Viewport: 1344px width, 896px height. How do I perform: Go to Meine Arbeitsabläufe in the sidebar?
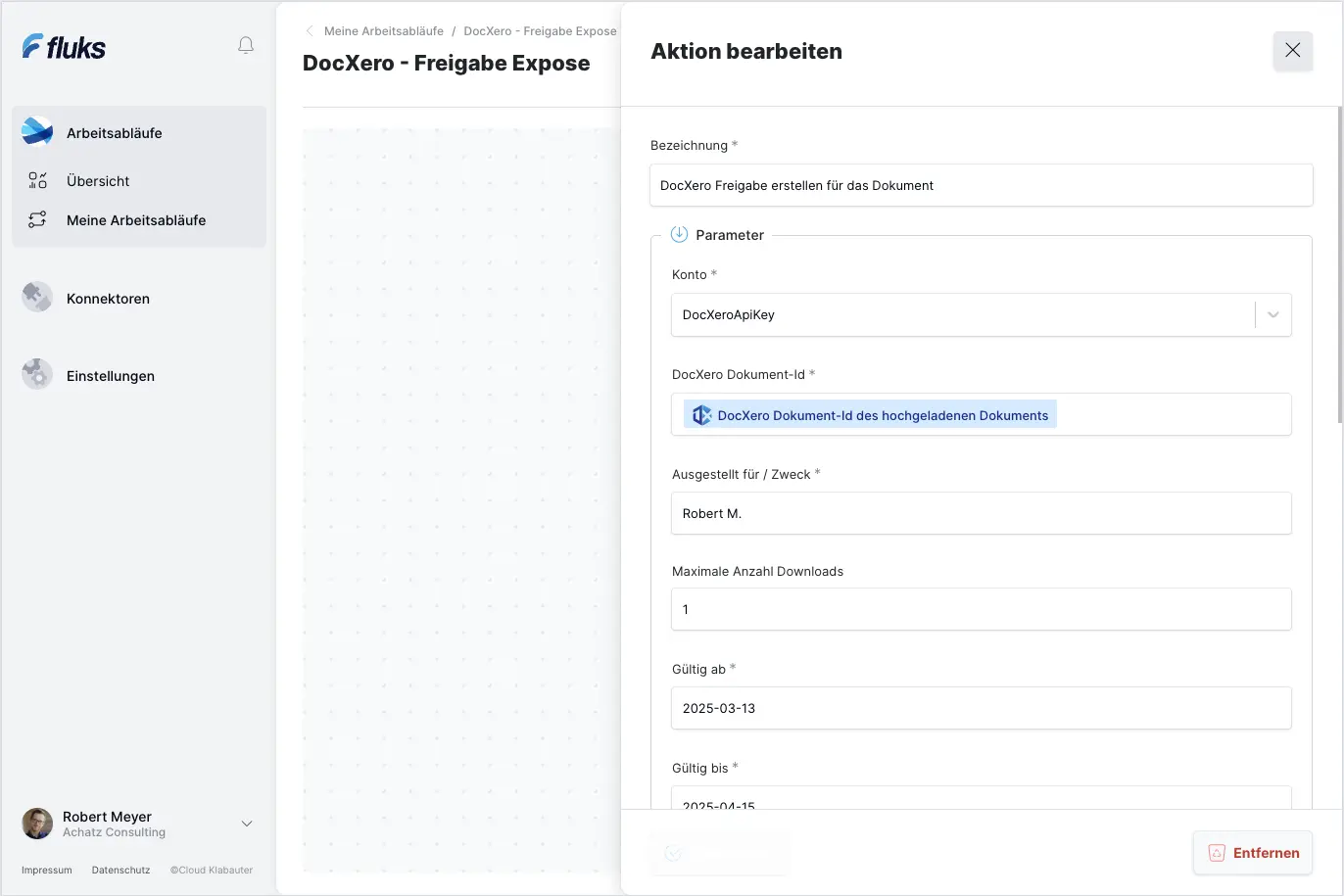[136, 220]
